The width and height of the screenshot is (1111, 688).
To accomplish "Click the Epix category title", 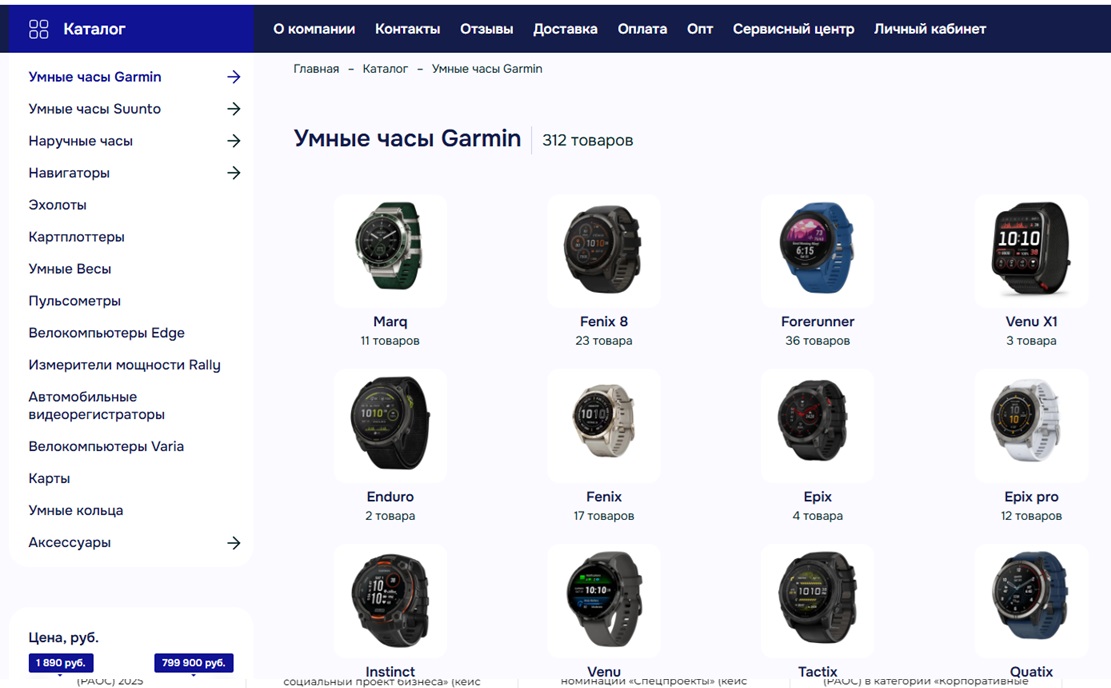I will 817,497.
